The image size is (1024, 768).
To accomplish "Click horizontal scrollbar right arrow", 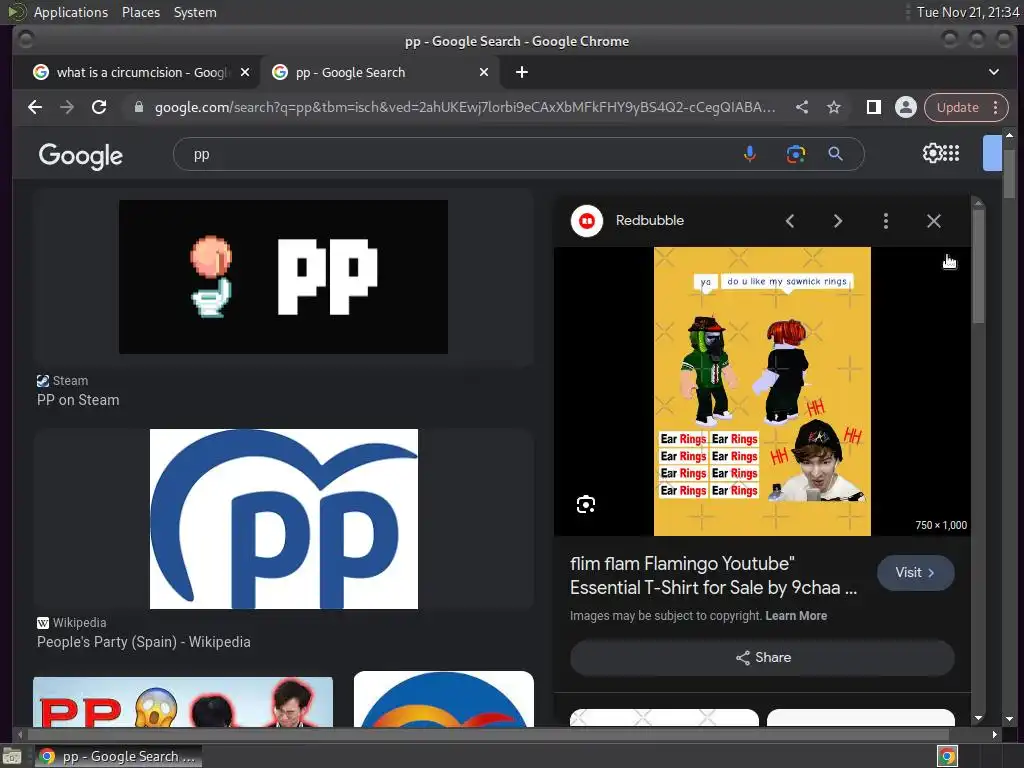I will coord(994,734).
